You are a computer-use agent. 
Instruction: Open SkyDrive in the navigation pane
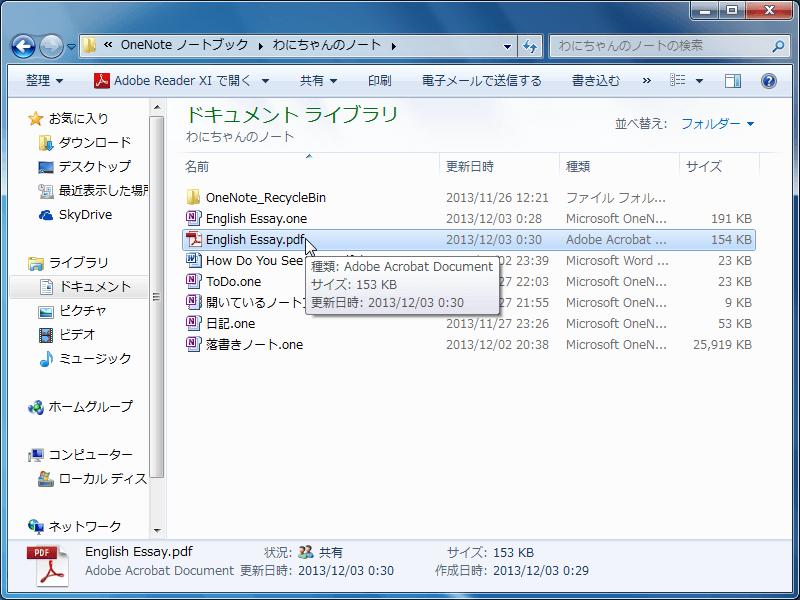click(x=76, y=215)
